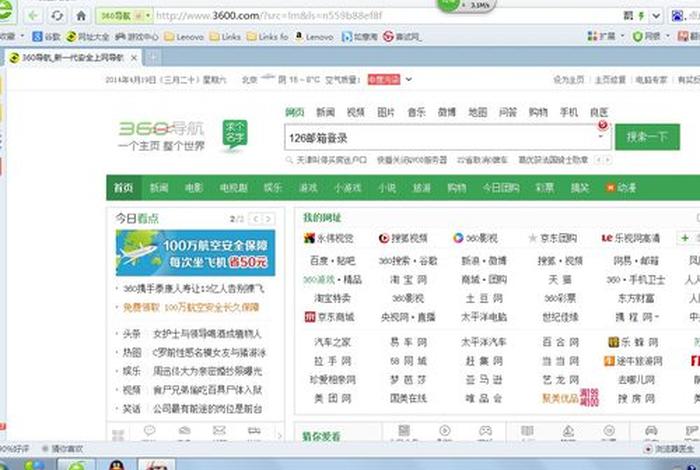Open the 网址大全 bookmark
The width and height of the screenshot is (700, 470).
(x=88, y=37)
